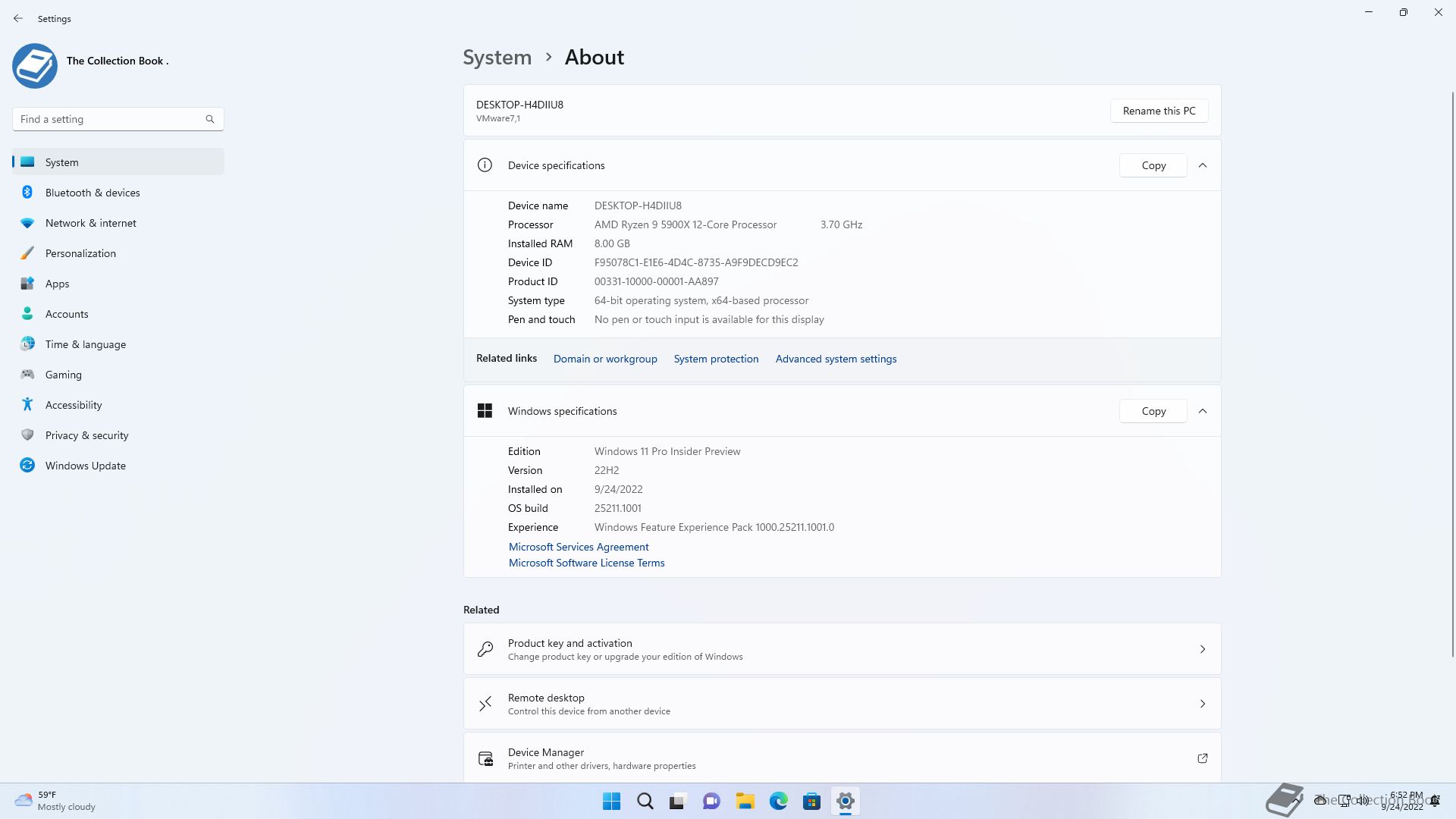The width and height of the screenshot is (1456, 819).
Task: Open Microsoft Services Agreement link
Action: click(x=579, y=547)
